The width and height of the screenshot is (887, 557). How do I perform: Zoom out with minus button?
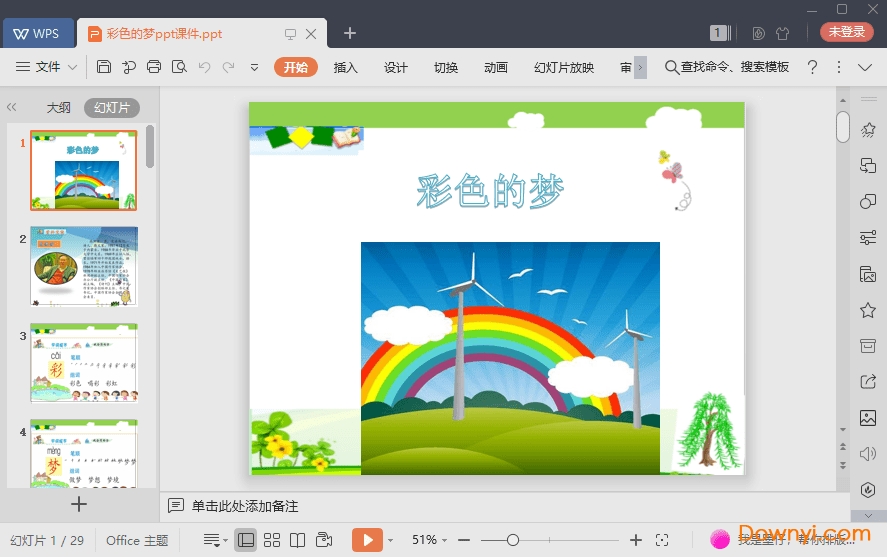[464, 541]
